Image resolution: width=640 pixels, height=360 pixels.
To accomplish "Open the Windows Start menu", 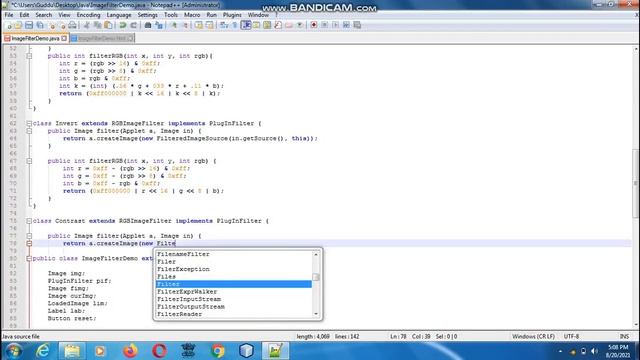I will point(13,351).
